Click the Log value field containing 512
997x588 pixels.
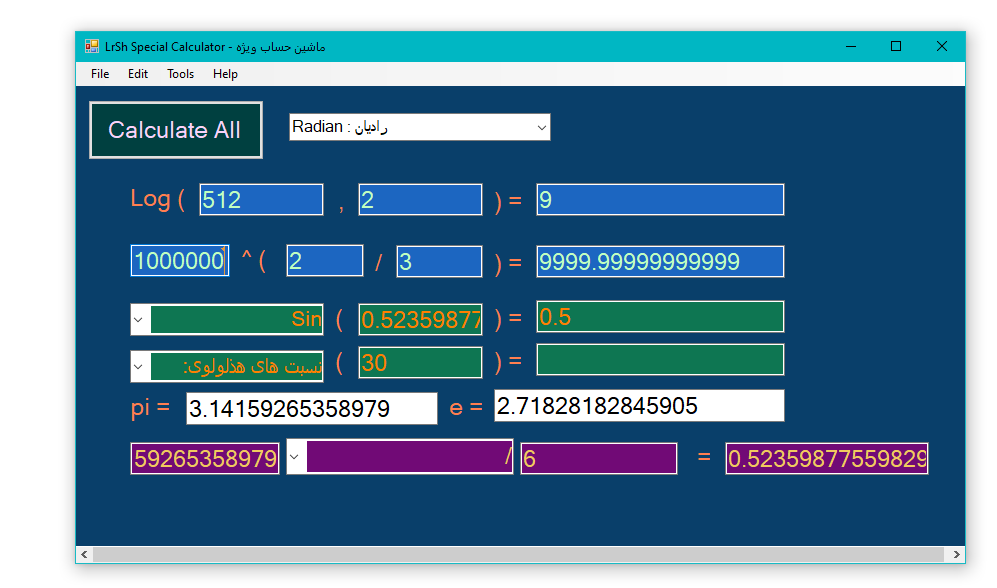point(261,200)
